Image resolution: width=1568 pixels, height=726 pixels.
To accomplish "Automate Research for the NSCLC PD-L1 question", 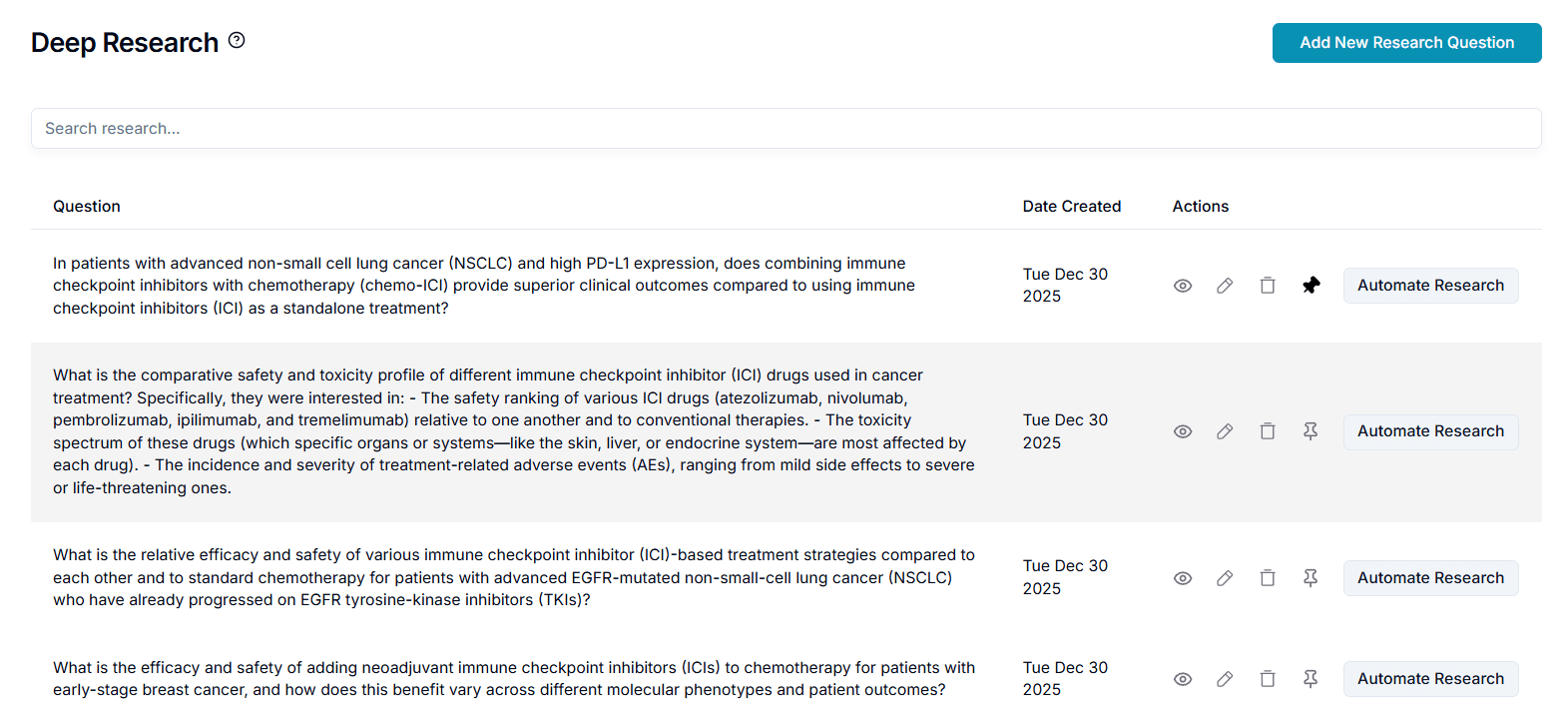I will (x=1430, y=286).
